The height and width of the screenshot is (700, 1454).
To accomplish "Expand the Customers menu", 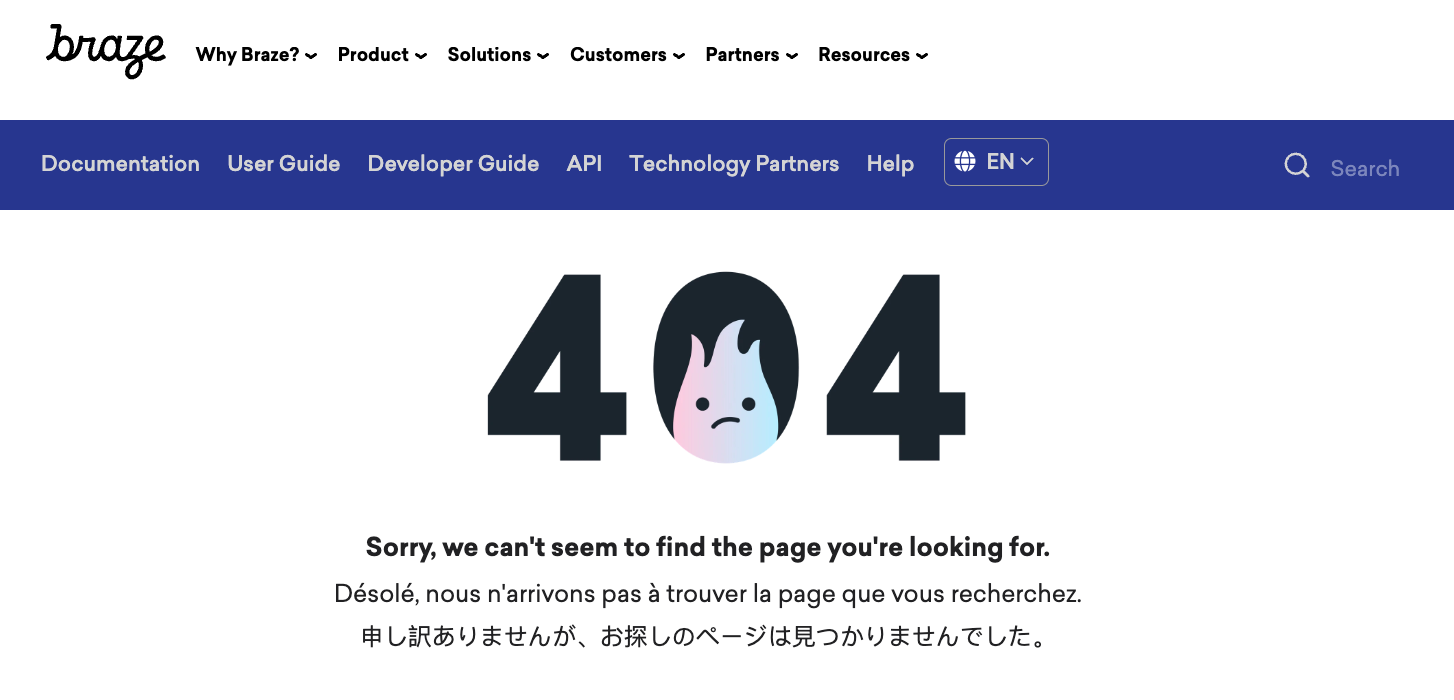I will [627, 55].
